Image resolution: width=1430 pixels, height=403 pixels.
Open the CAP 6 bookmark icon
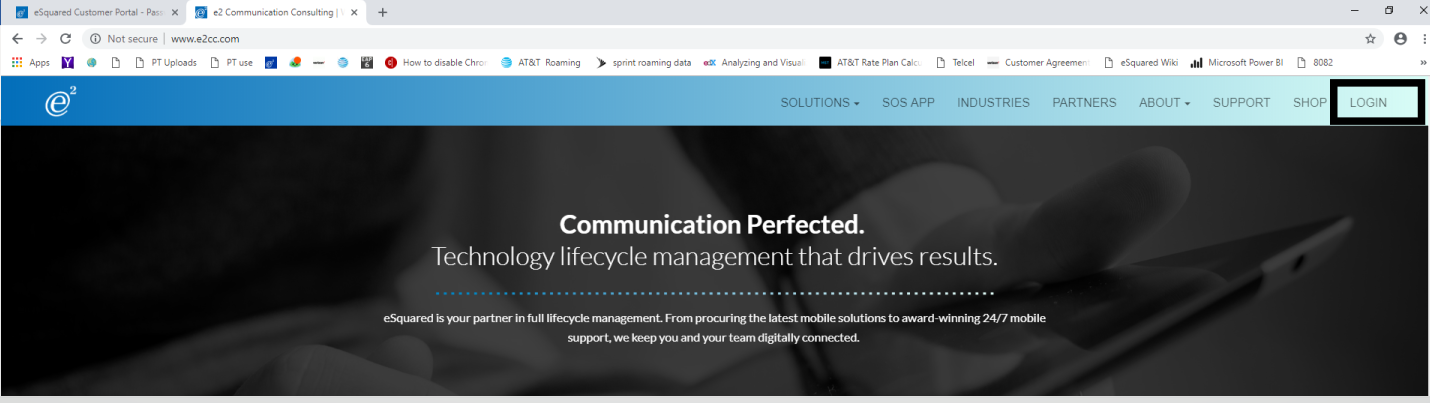coord(367,62)
